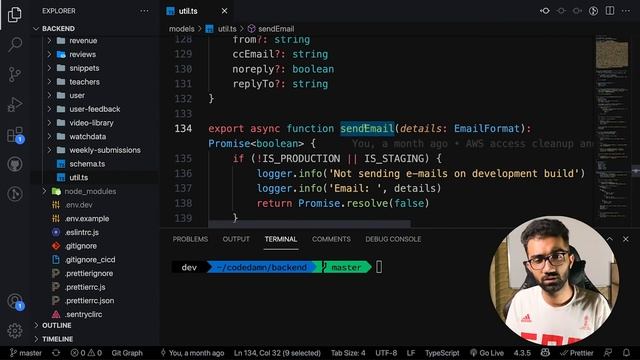Viewport: 640px width, 360px height.
Task: Open errors and warnings count in status bar
Action: point(86,353)
